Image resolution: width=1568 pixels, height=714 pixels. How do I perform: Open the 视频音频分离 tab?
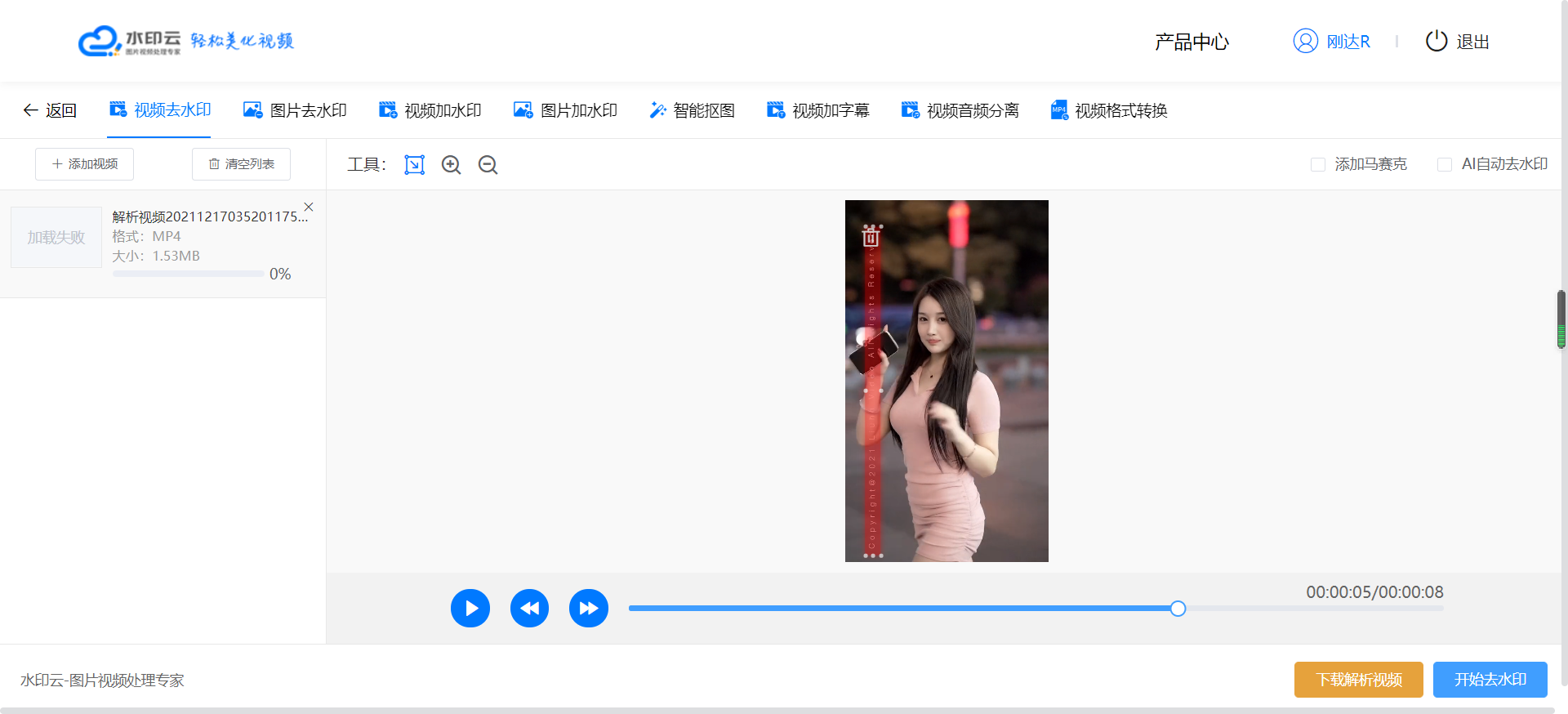tap(960, 110)
